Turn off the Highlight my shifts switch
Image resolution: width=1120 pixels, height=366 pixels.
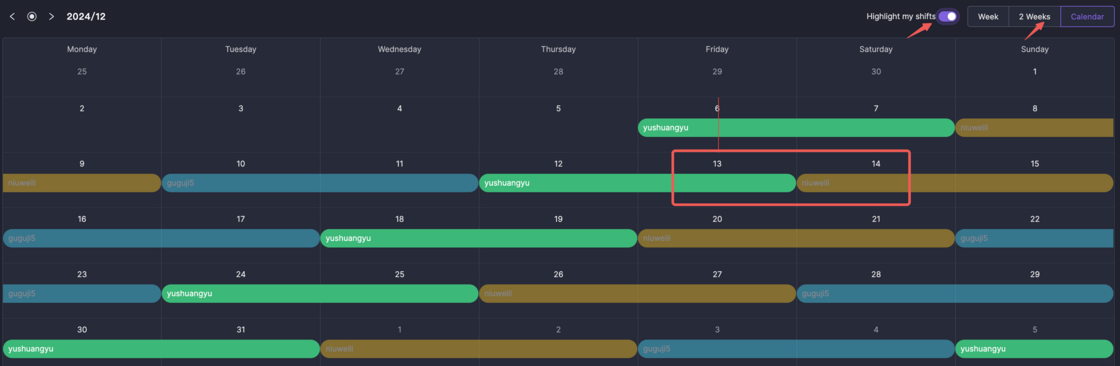coord(948,16)
